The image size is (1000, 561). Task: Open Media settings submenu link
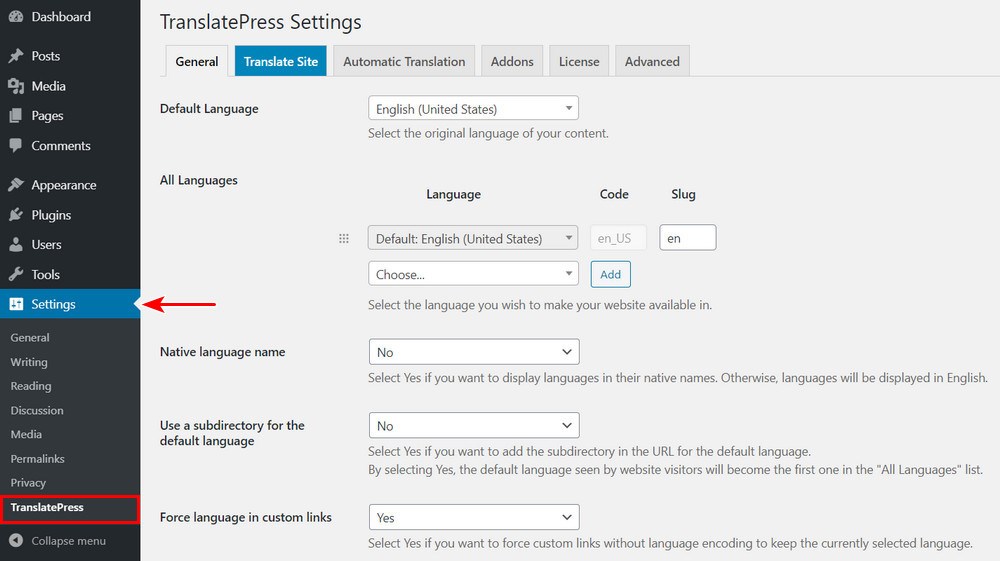(26, 435)
